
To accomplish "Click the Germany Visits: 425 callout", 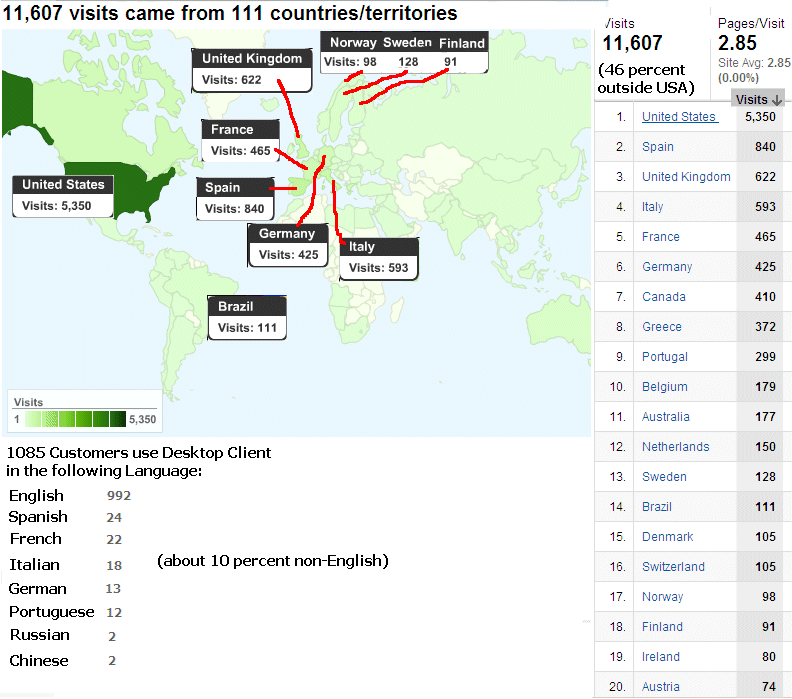I will coord(288,245).
